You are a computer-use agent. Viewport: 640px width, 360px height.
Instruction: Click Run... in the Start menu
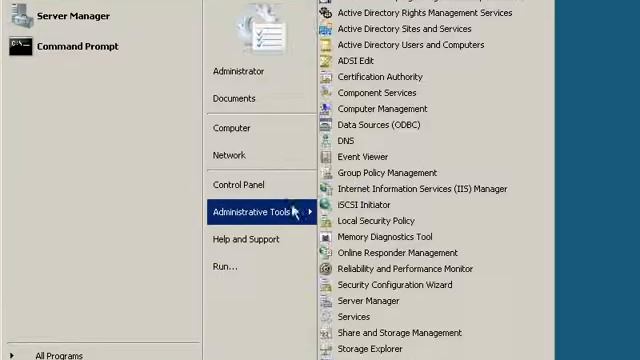[x=225, y=267]
